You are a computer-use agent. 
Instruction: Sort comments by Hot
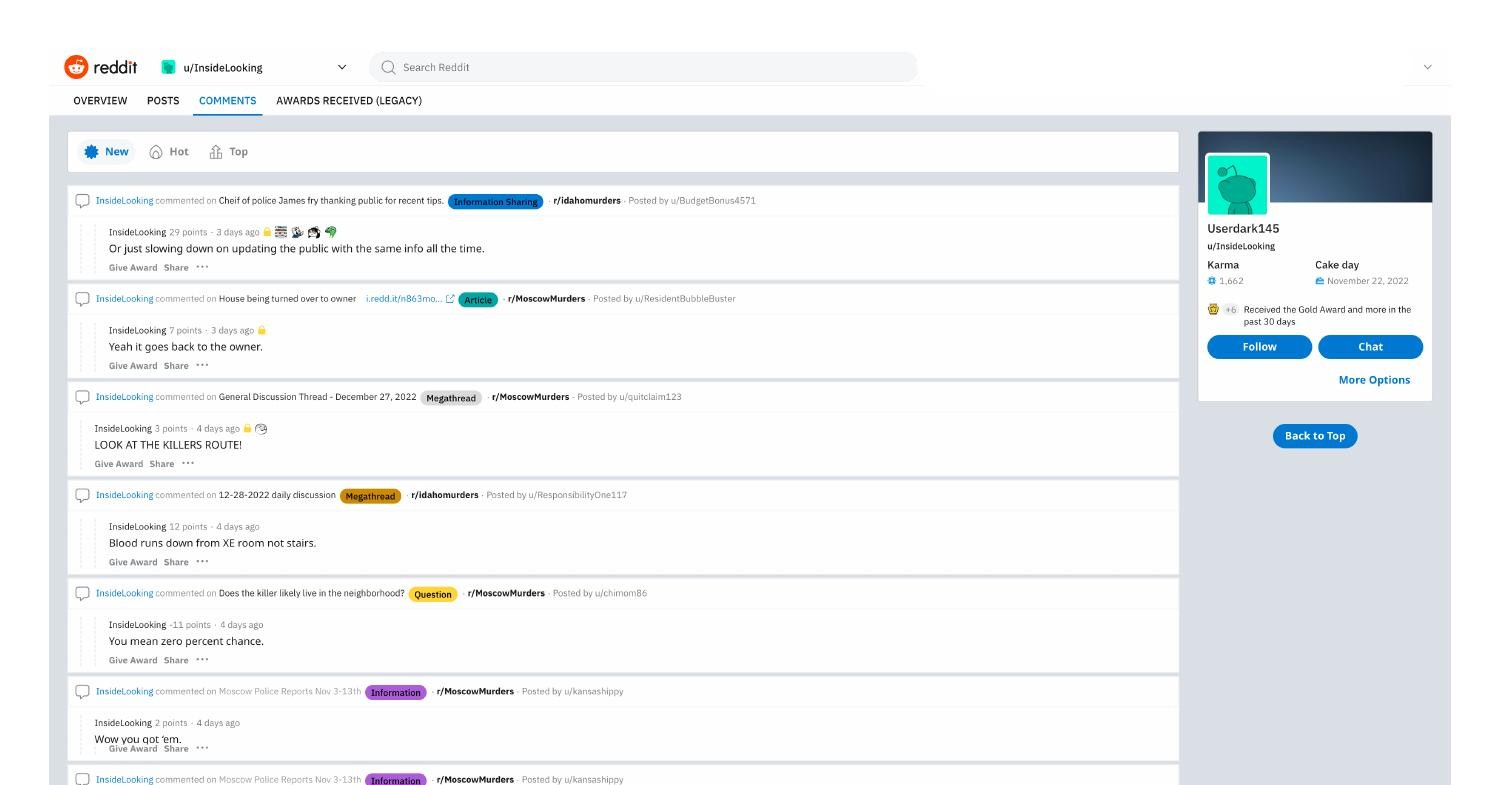(x=169, y=152)
